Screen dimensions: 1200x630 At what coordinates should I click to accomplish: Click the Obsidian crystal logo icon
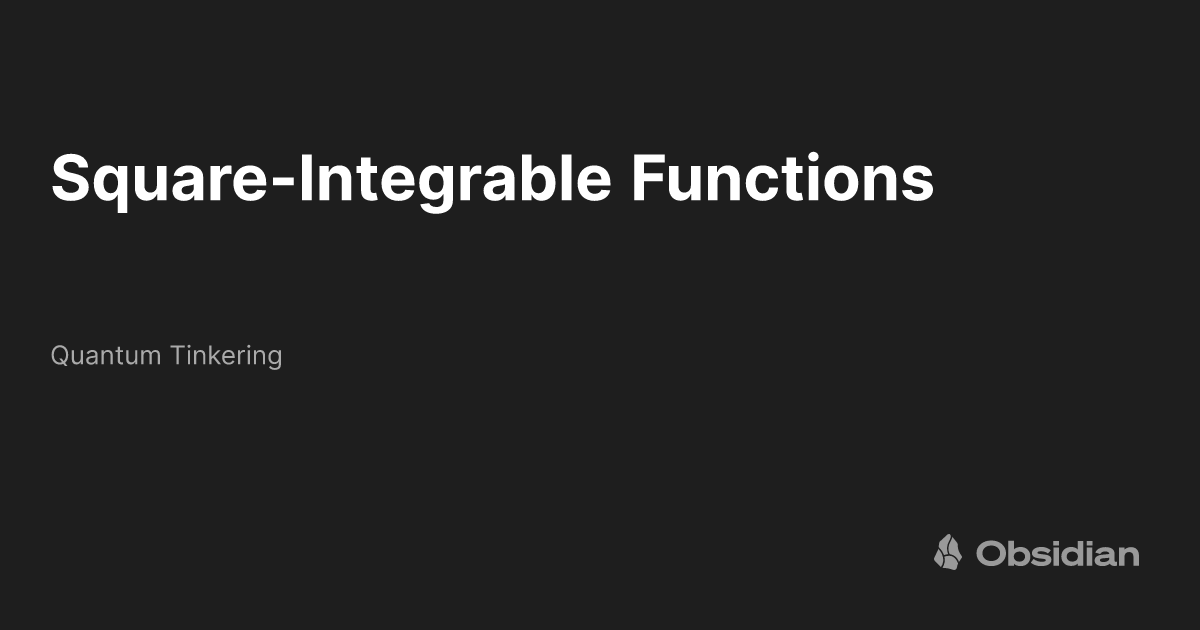948,552
